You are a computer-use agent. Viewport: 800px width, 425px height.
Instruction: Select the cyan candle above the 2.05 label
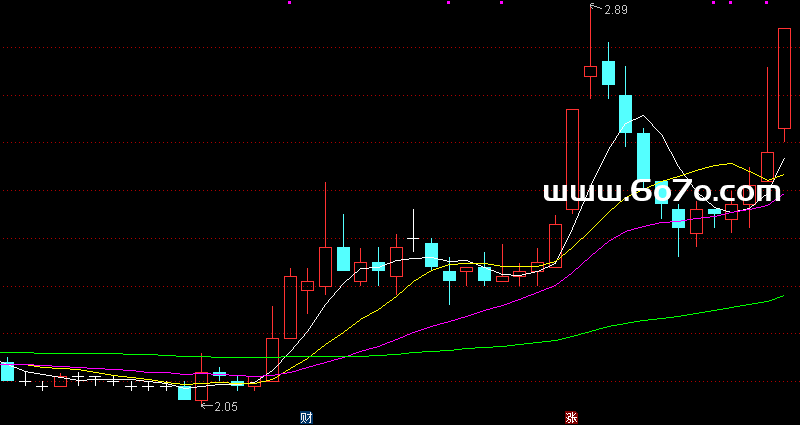pyautogui.click(x=184, y=392)
